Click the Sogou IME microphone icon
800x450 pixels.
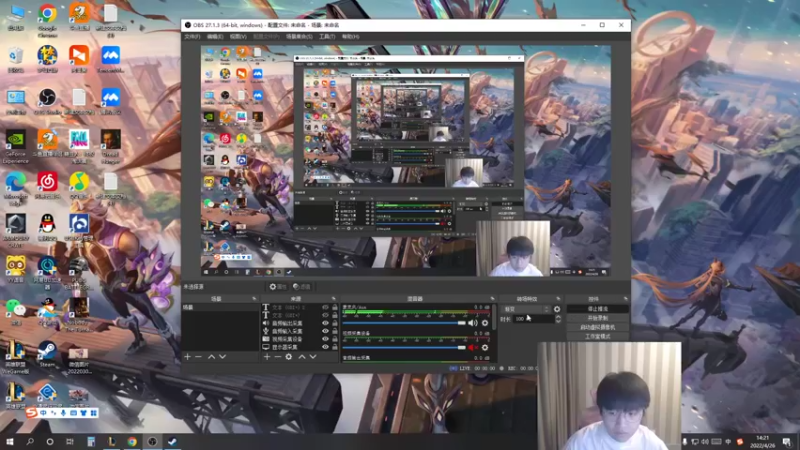pos(63,413)
